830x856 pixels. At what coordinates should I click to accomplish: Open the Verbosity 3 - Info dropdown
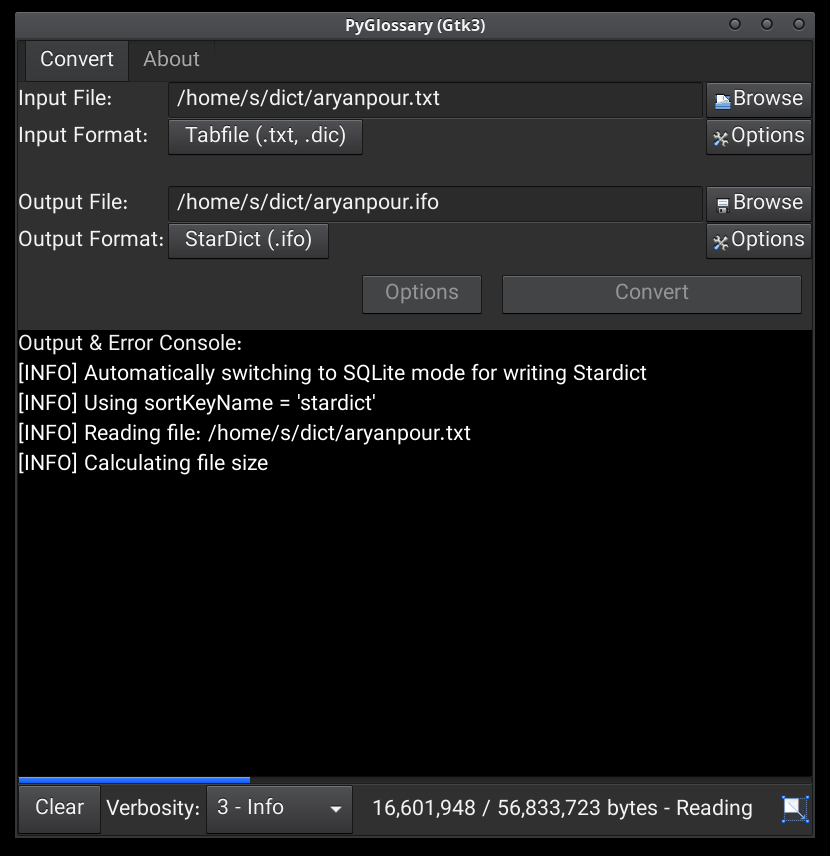279,809
